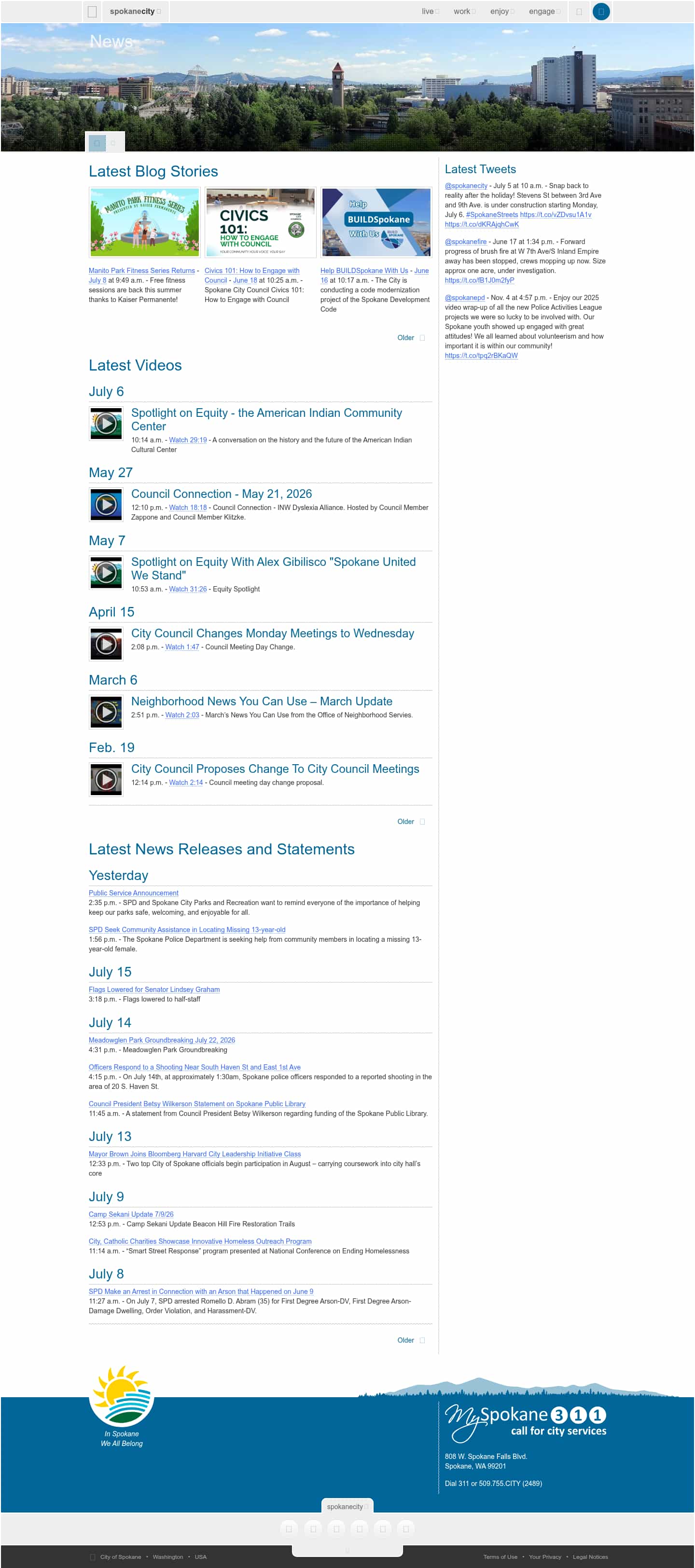Screen dimensions: 695x1568
Task: Play Neighborhood News March Update video thumbnail
Action: click(x=106, y=712)
